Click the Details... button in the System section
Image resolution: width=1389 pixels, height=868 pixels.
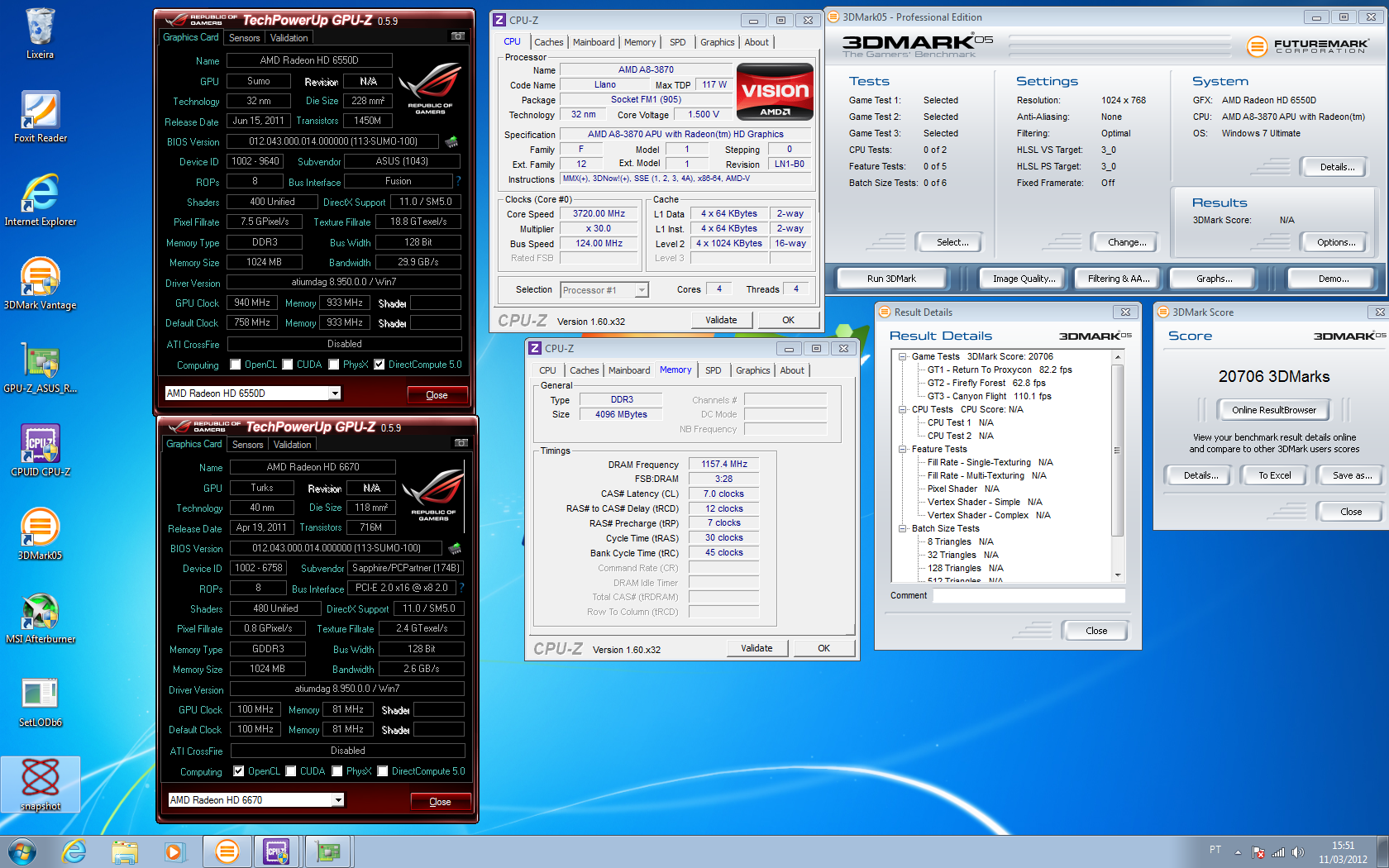1336,167
